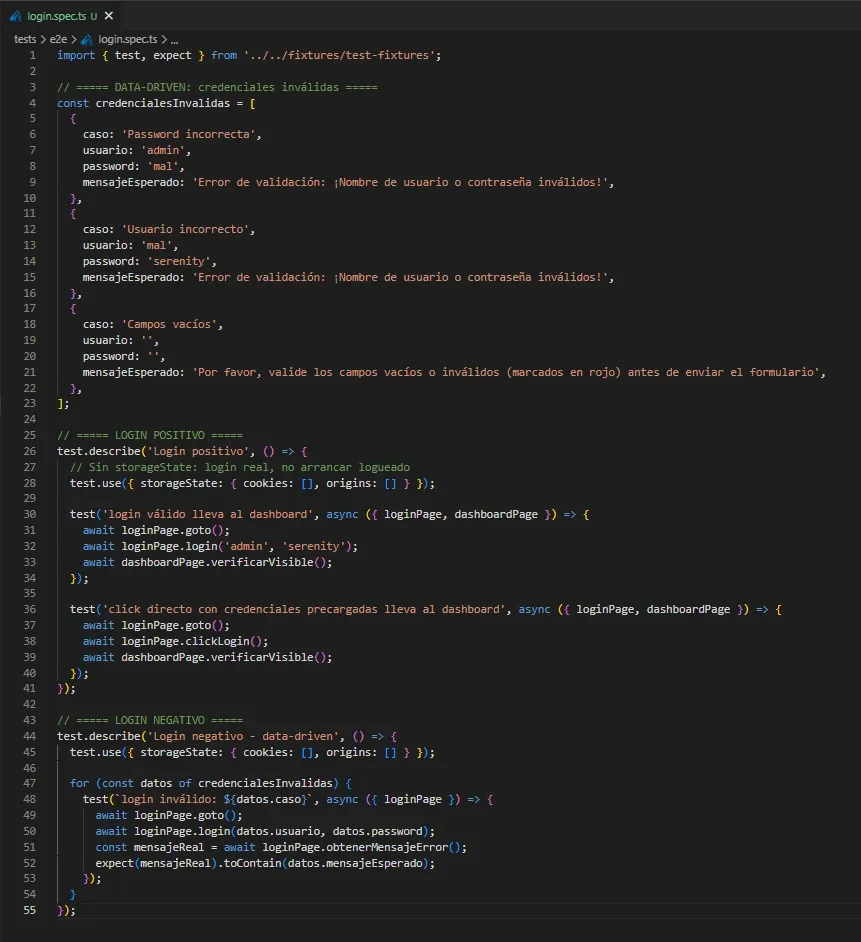Click the string 'Campos vacíos'
This screenshot has height=942, width=861.
coord(169,324)
